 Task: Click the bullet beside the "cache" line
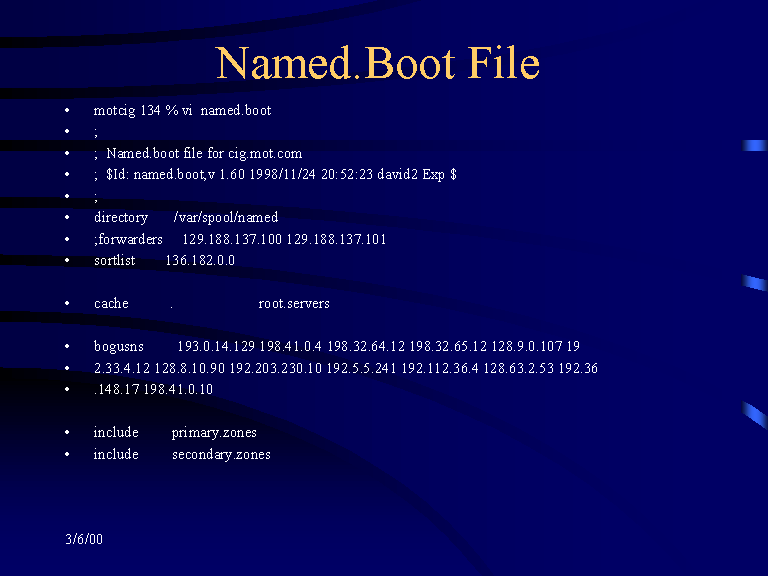click(x=67, y=304)
